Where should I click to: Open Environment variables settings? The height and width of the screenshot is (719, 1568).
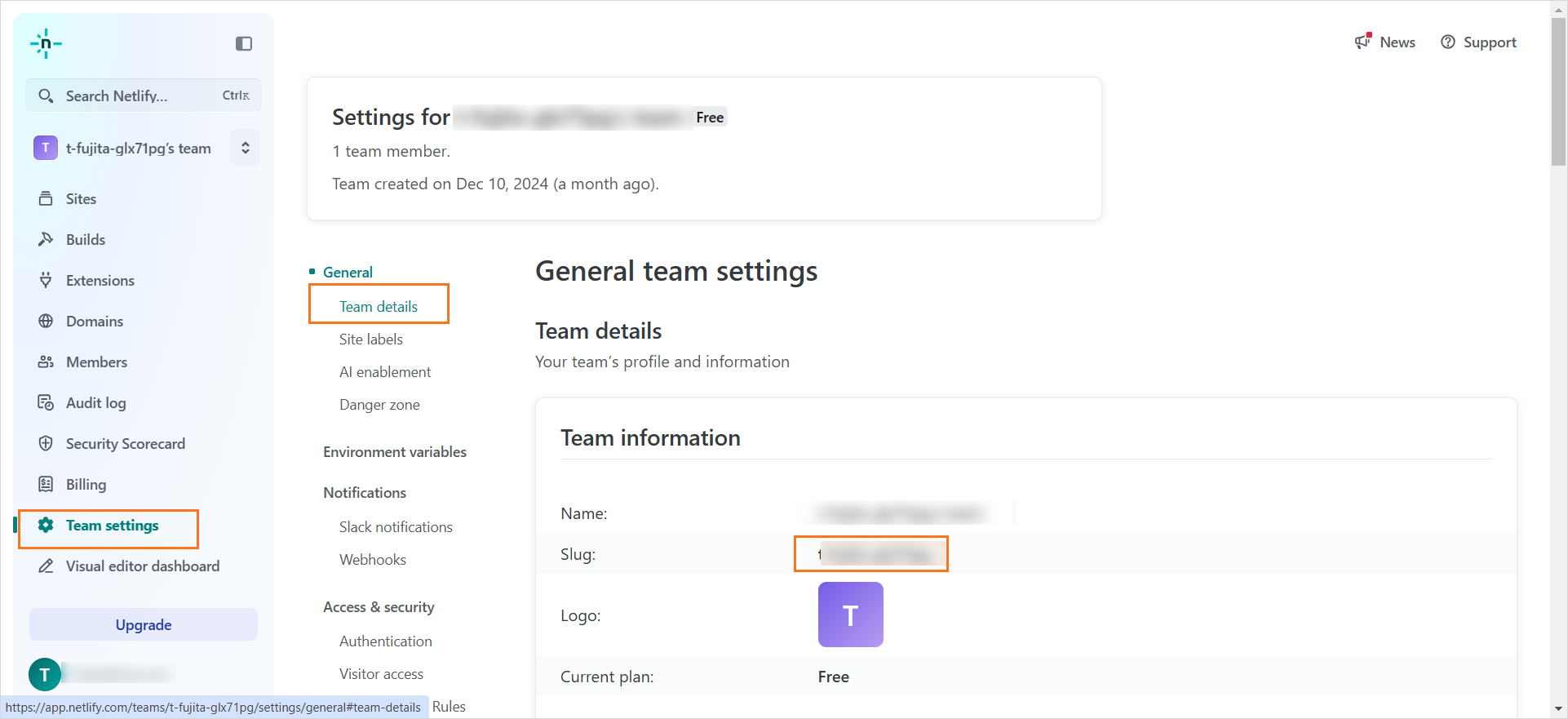(x=395, y=451)
